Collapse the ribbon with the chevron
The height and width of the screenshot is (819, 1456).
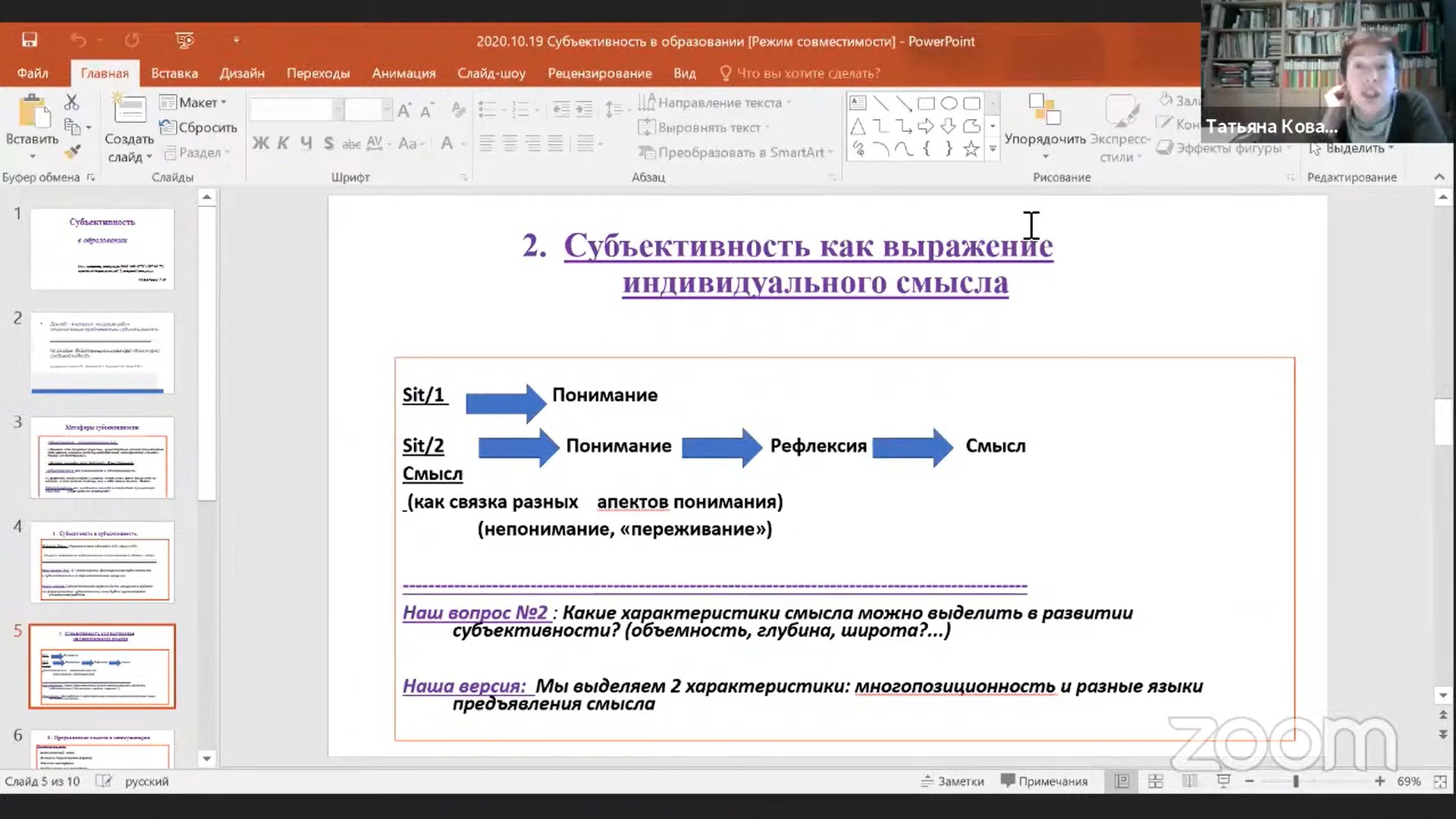(1439, 177)
